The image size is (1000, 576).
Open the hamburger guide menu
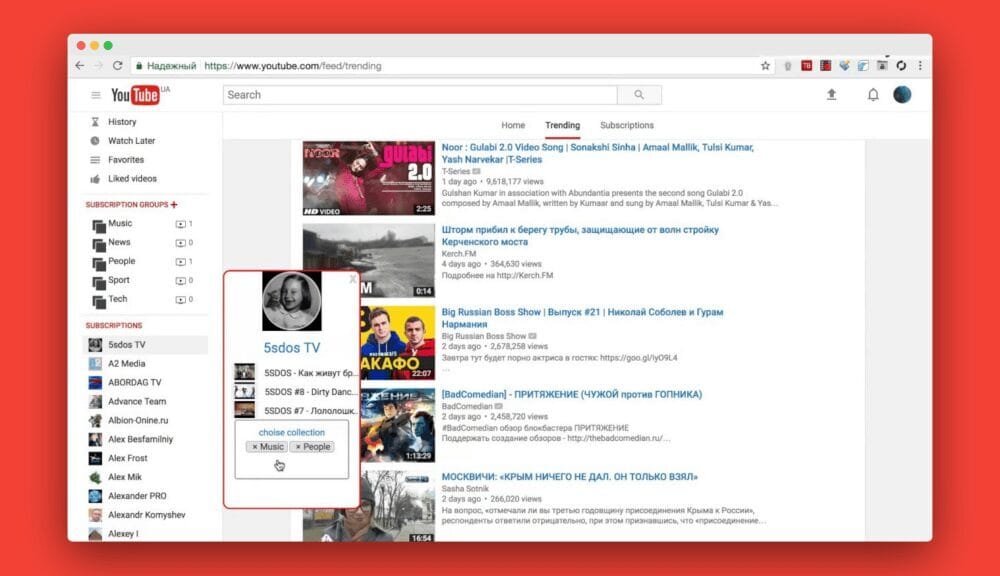96,95
